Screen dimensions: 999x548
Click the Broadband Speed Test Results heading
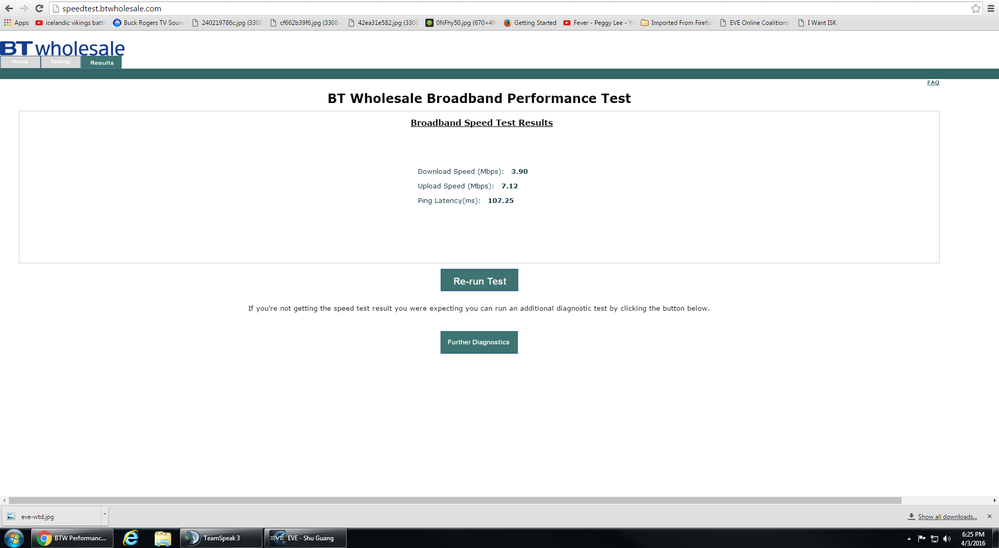coord(482,123)
